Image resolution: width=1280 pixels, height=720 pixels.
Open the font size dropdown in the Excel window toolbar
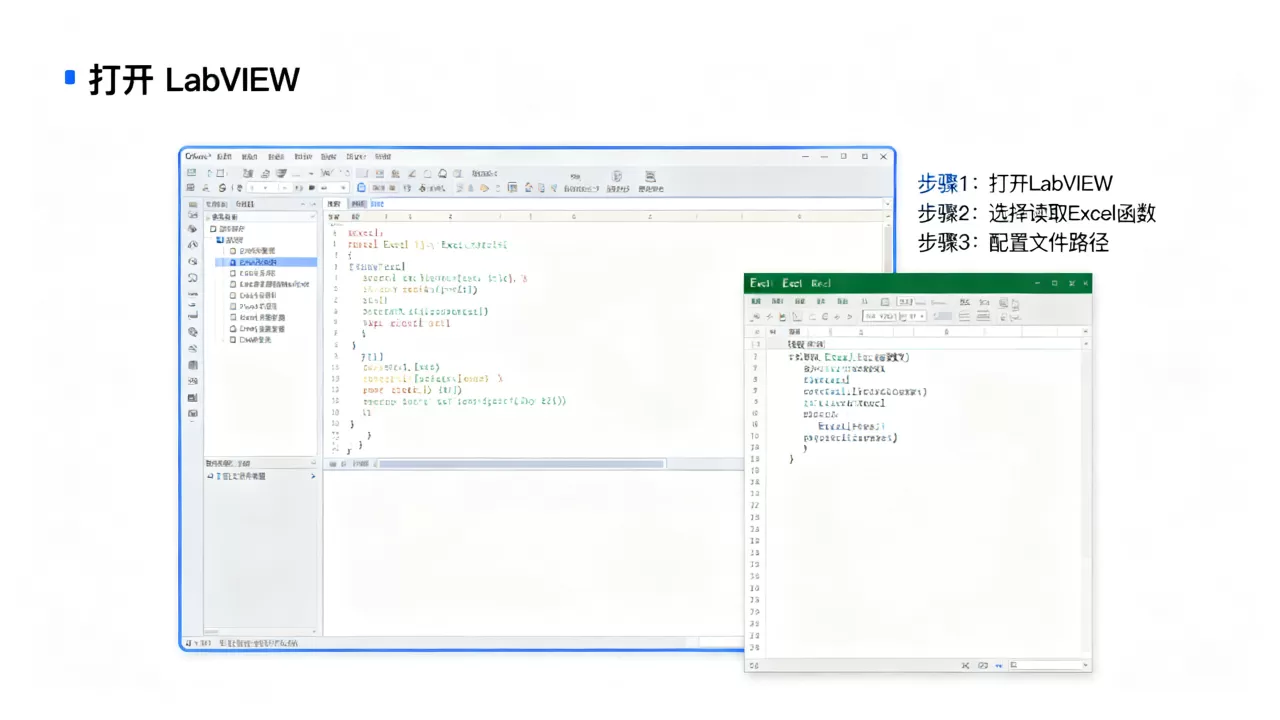(x=922, y=316)
